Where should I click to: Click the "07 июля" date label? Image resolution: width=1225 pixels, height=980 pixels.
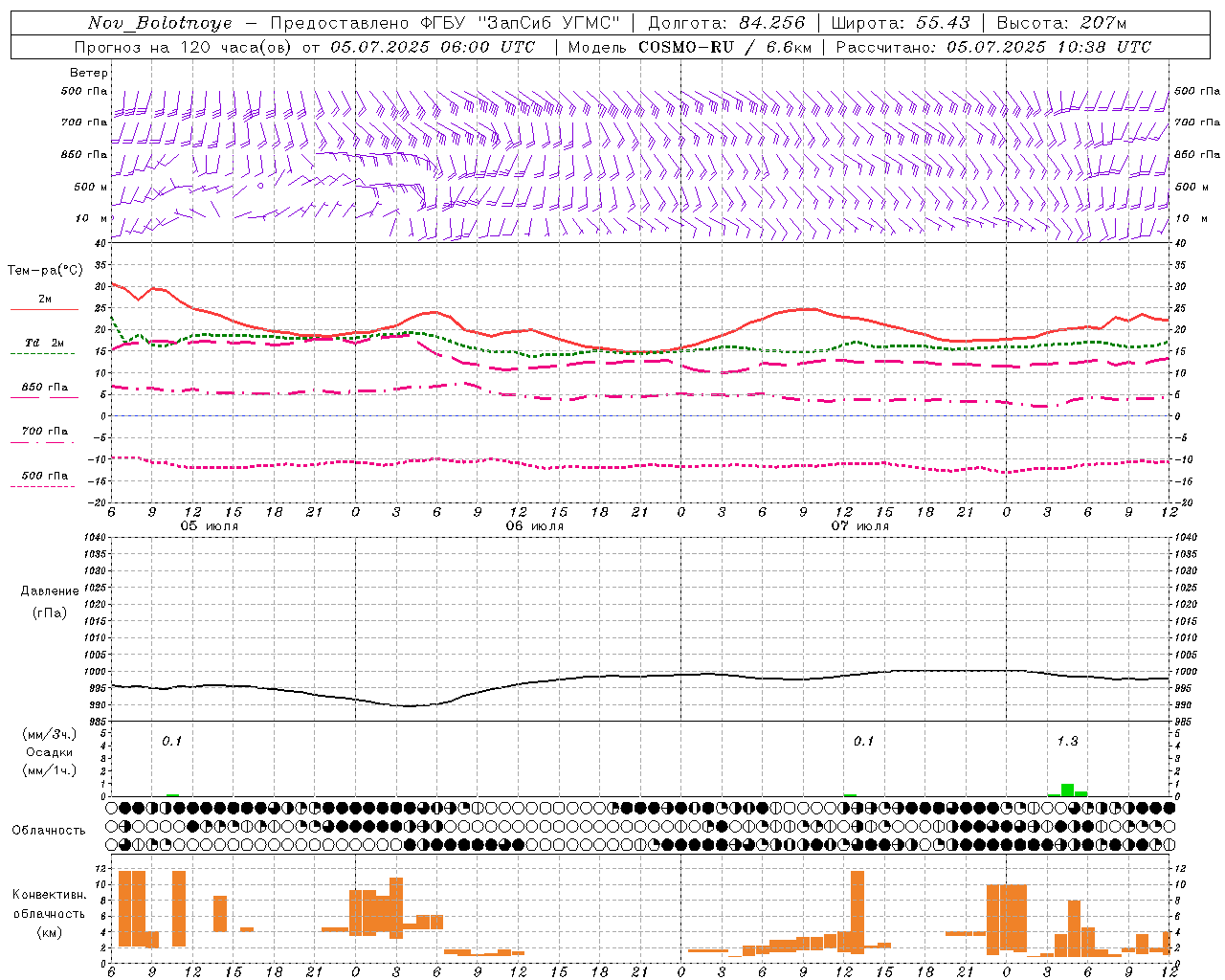pos(860,526)
